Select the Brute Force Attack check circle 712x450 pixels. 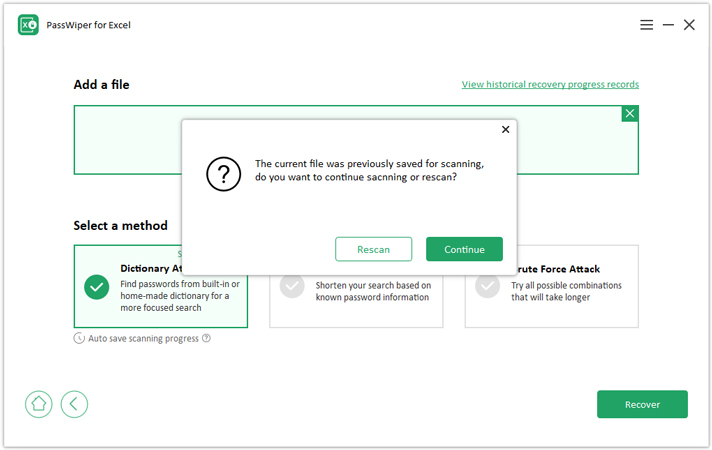(x=487, y=287)
